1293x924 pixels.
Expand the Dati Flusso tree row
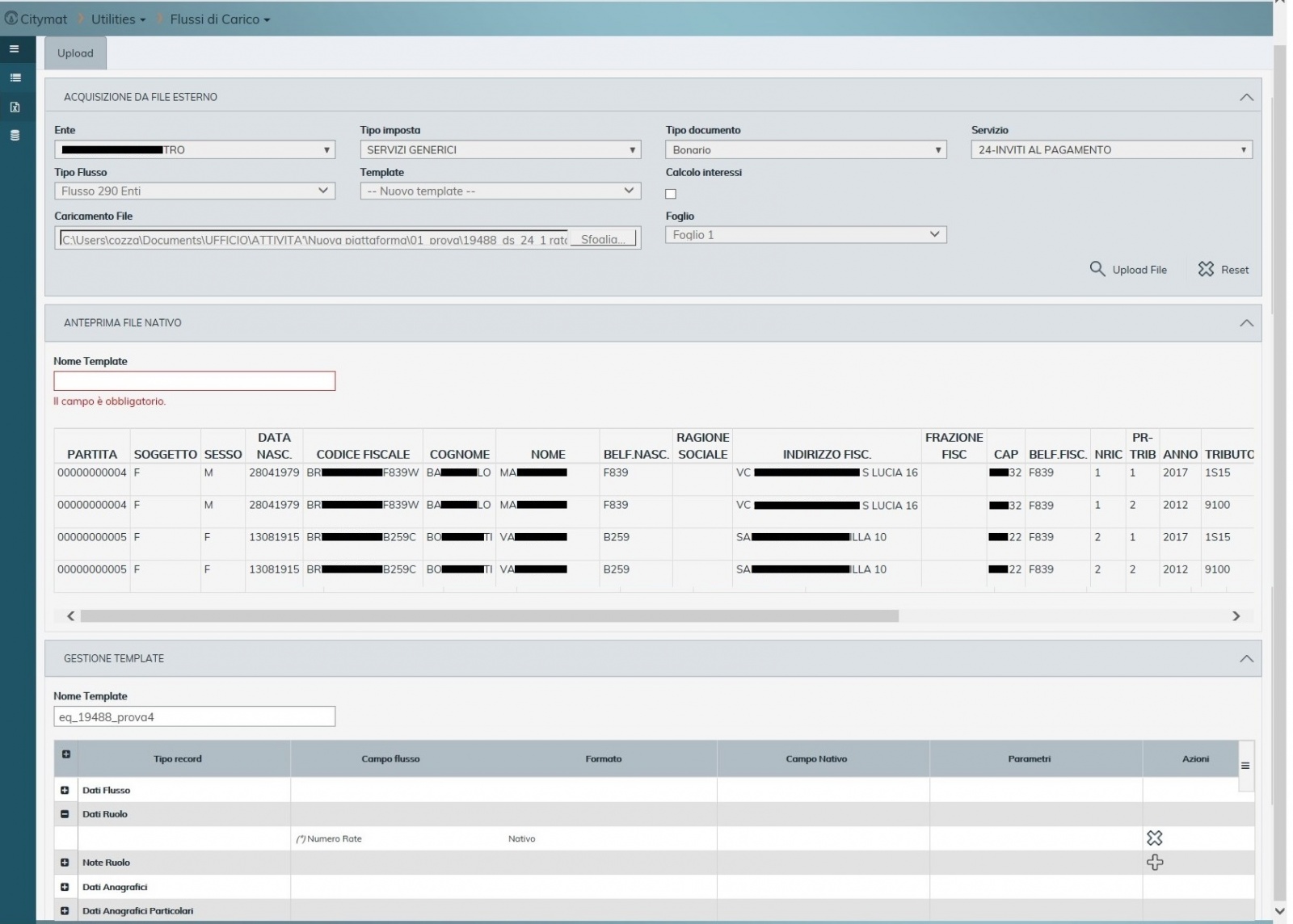pyautogui.click(x=65, y=791)
